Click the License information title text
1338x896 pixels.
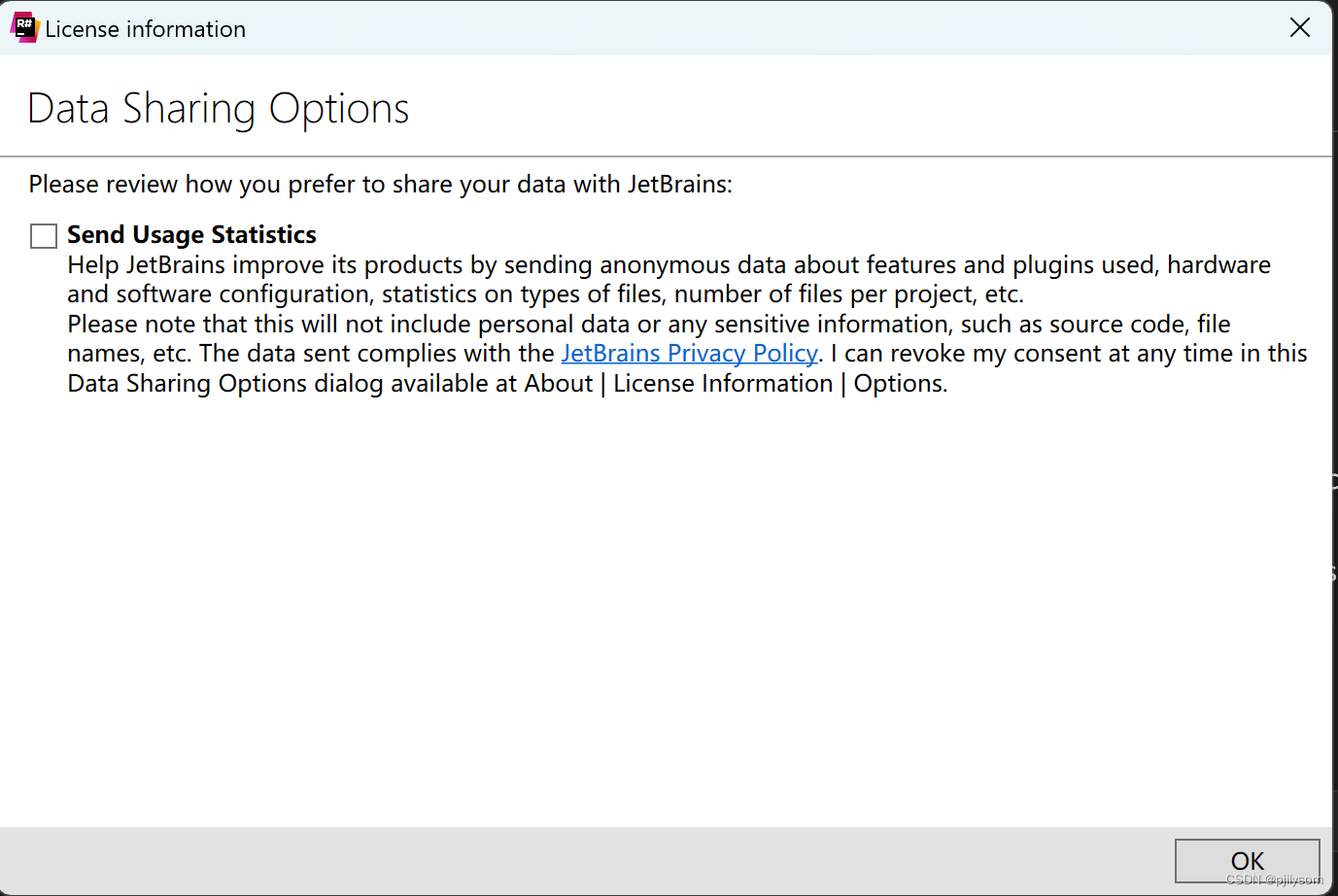tap(146, 29)
